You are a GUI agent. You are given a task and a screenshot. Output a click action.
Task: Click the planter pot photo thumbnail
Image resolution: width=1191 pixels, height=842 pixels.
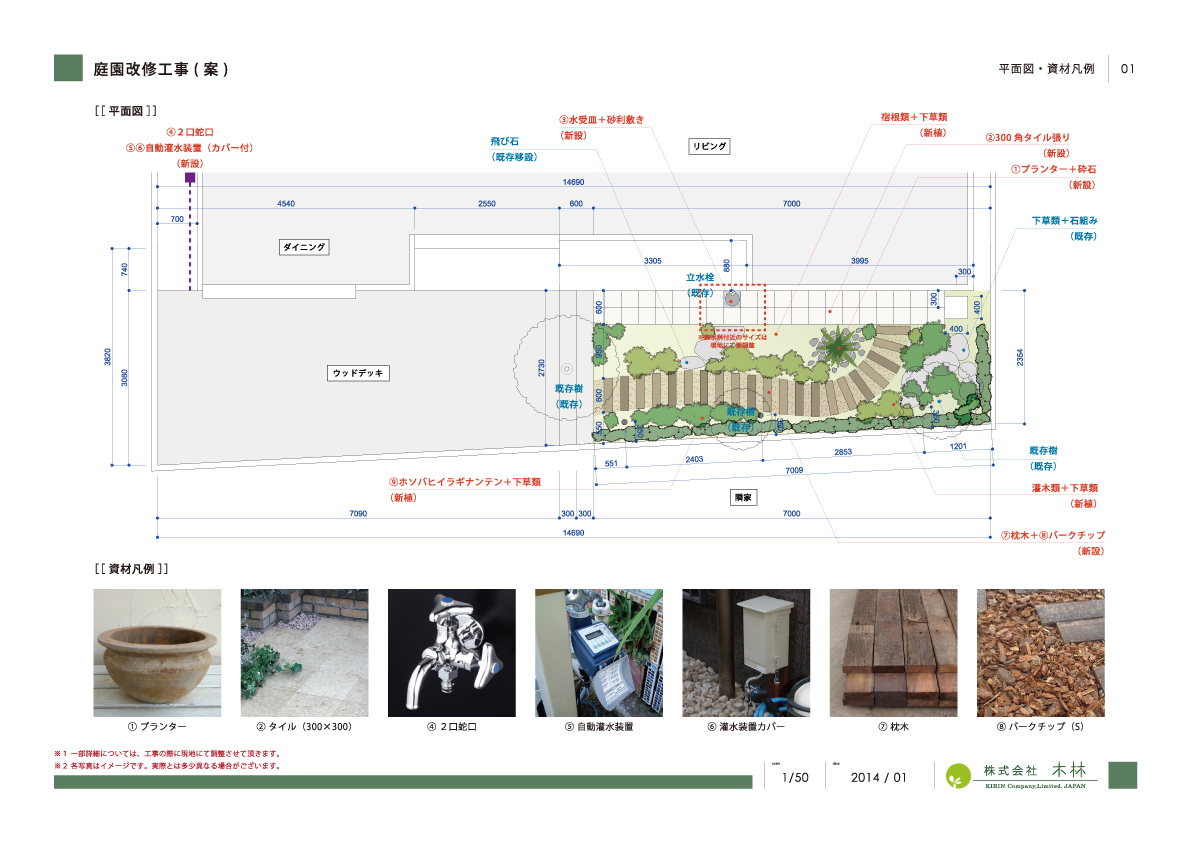tap(157, 653)
